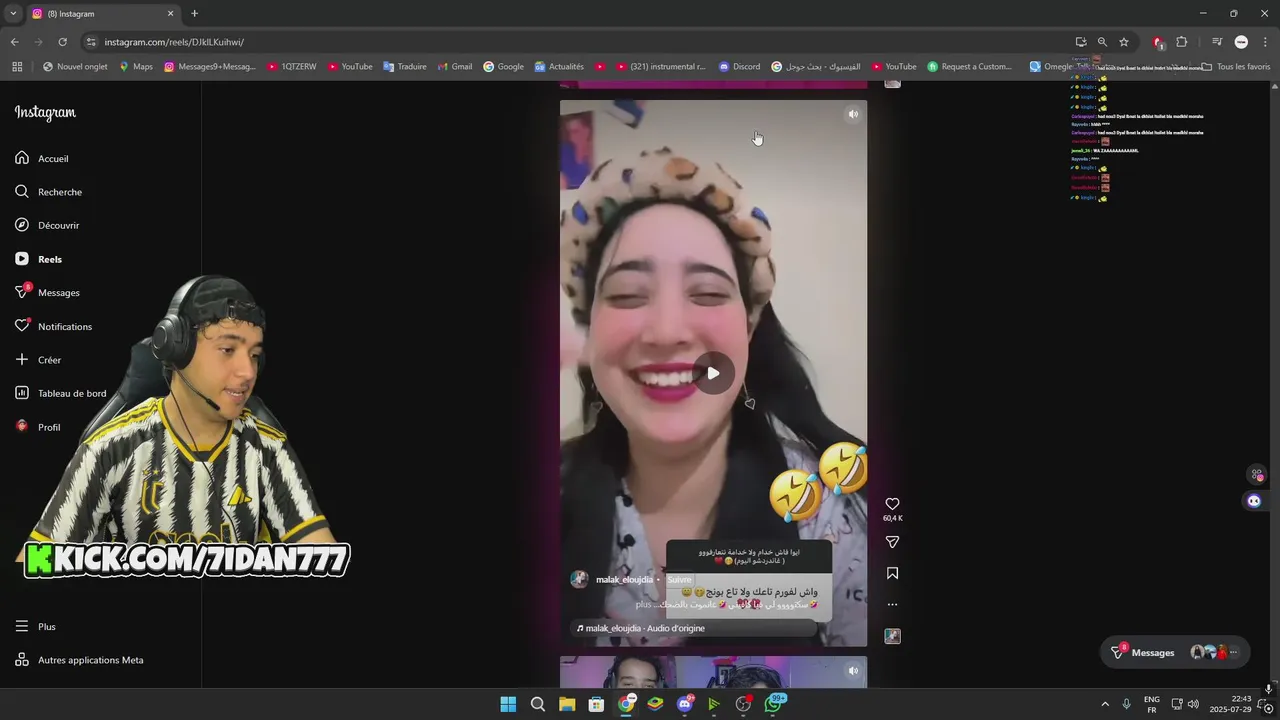Open Actualités bookmark
The height and width of the screenshot is (720, 1280).
point(559,67)
